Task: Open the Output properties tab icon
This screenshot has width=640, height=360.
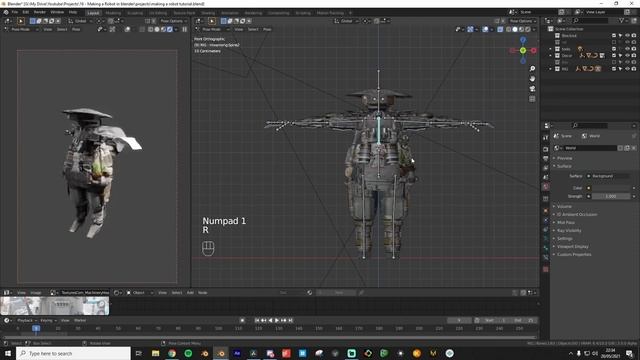Action: coord(546,159)
